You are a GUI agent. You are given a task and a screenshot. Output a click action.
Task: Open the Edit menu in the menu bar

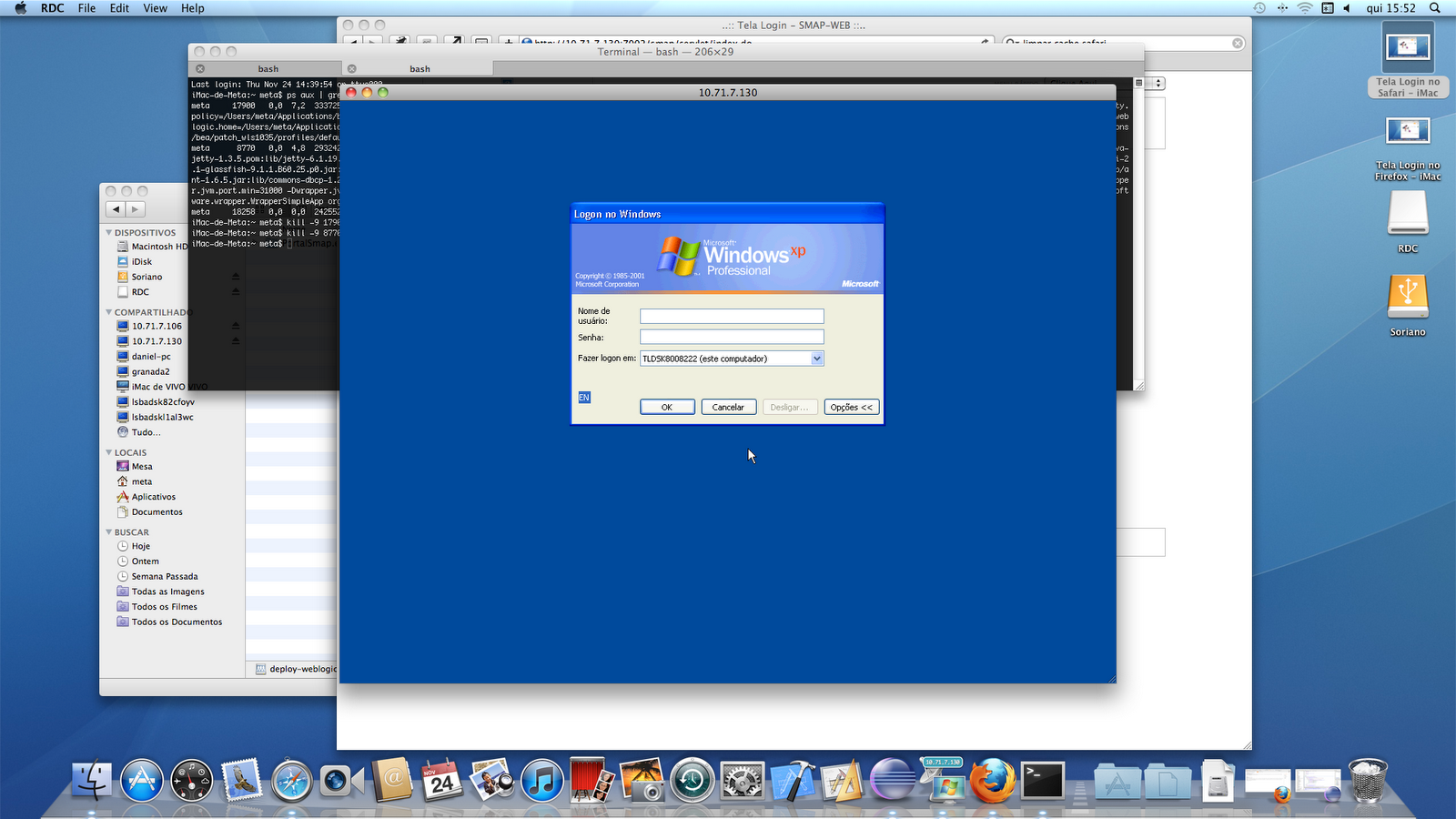pos(118,8)
